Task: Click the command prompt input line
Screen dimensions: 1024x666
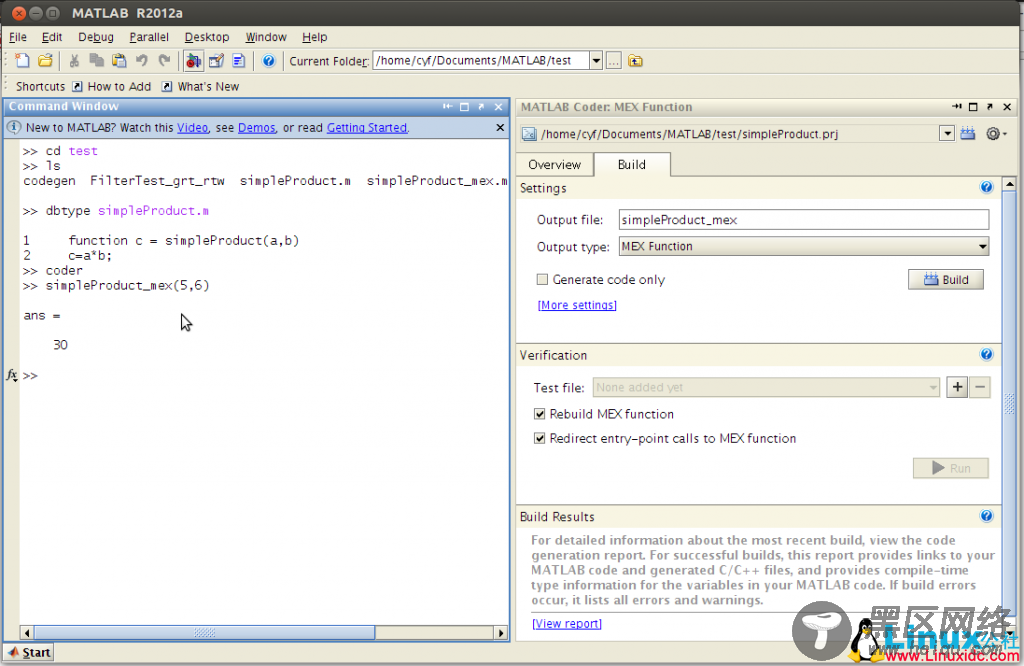Action: tap(264, 375)
